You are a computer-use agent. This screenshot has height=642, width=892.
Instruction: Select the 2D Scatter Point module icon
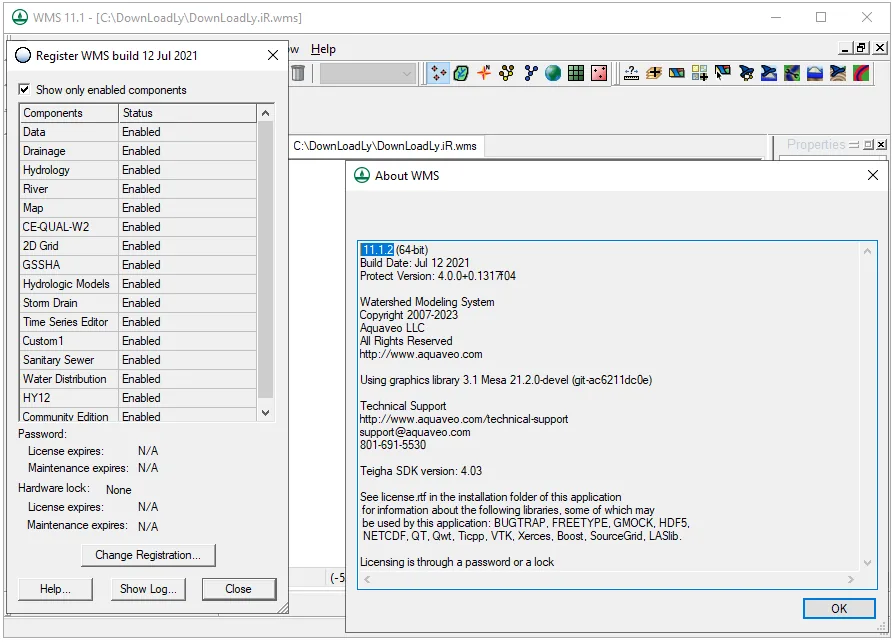[599, 73]
